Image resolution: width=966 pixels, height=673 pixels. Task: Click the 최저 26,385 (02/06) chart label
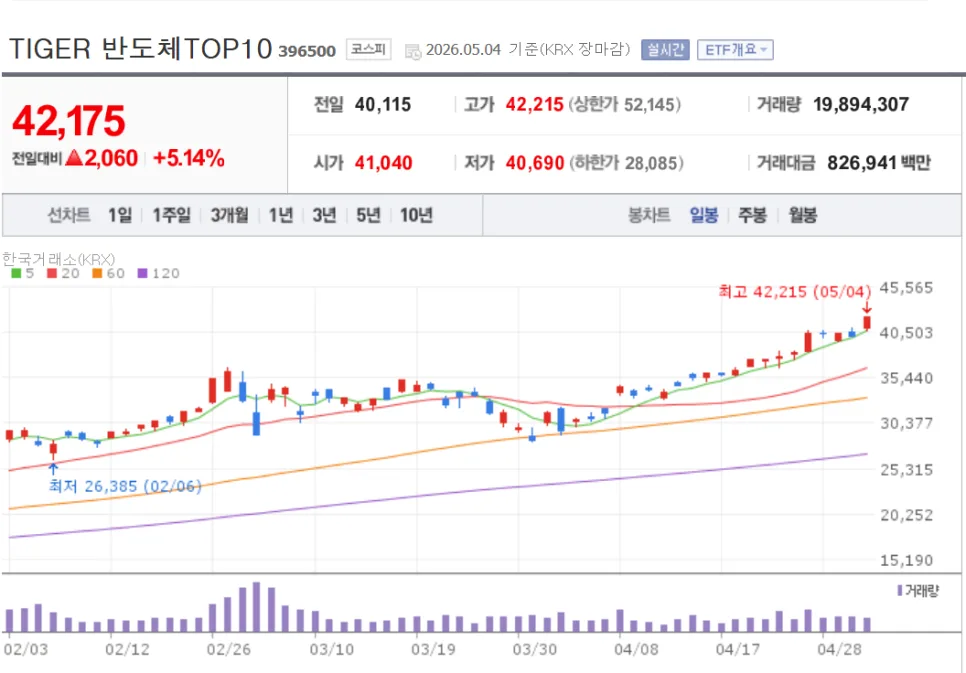click(x=125, y=486)
